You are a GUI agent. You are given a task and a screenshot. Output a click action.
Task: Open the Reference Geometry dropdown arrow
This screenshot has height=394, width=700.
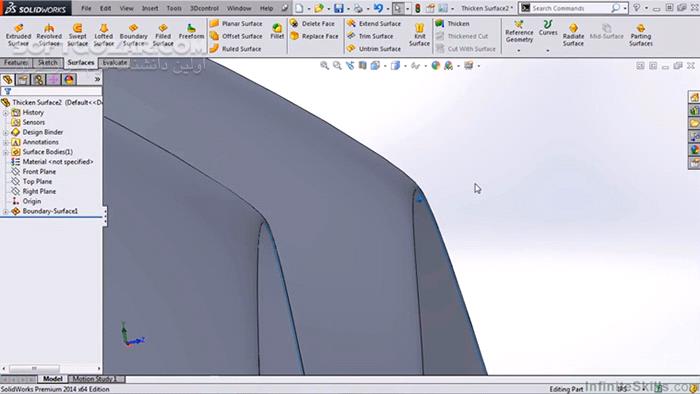(519, 50)
